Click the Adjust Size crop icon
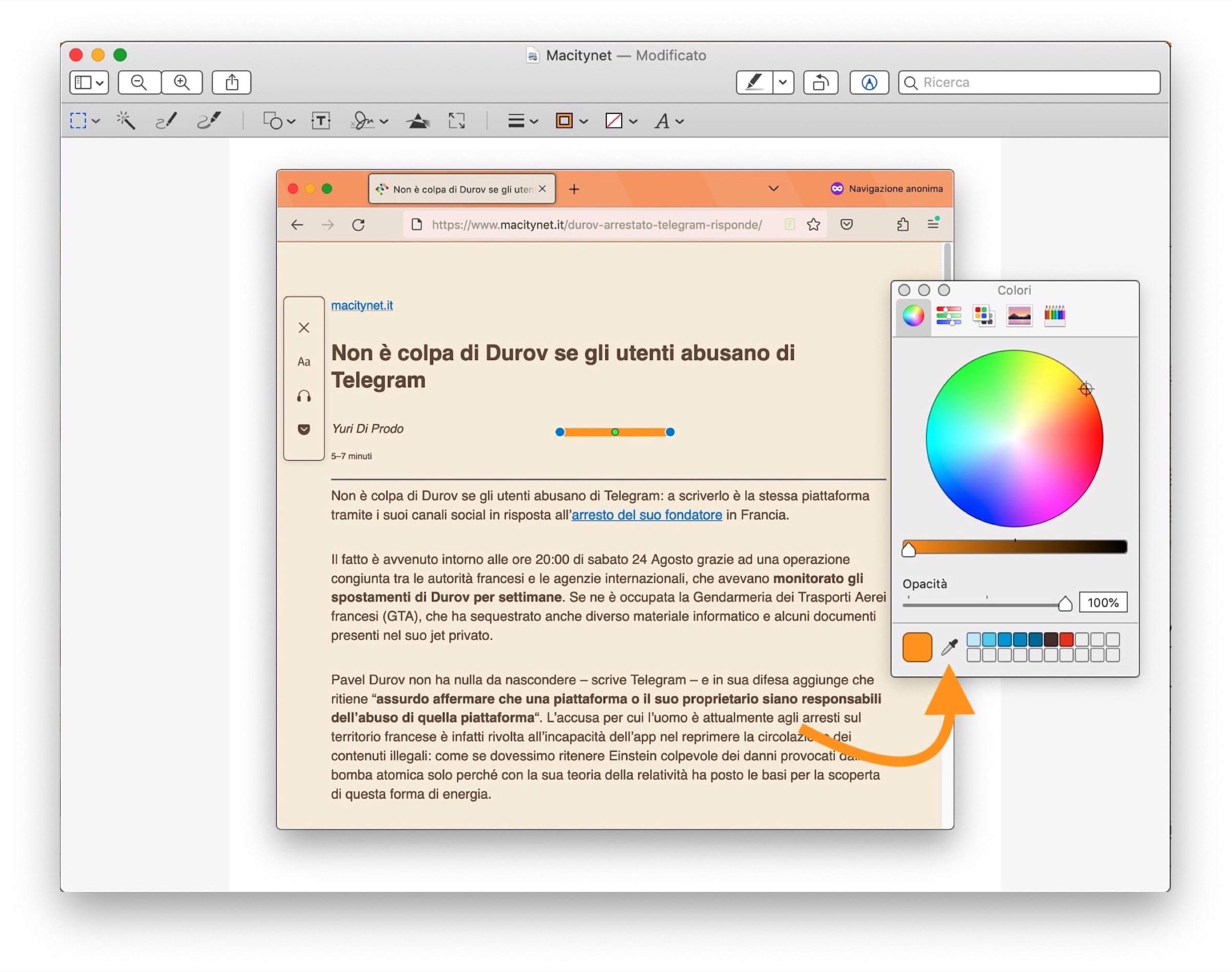Screen dimensions: 1232x972 (x=457, y=121)
